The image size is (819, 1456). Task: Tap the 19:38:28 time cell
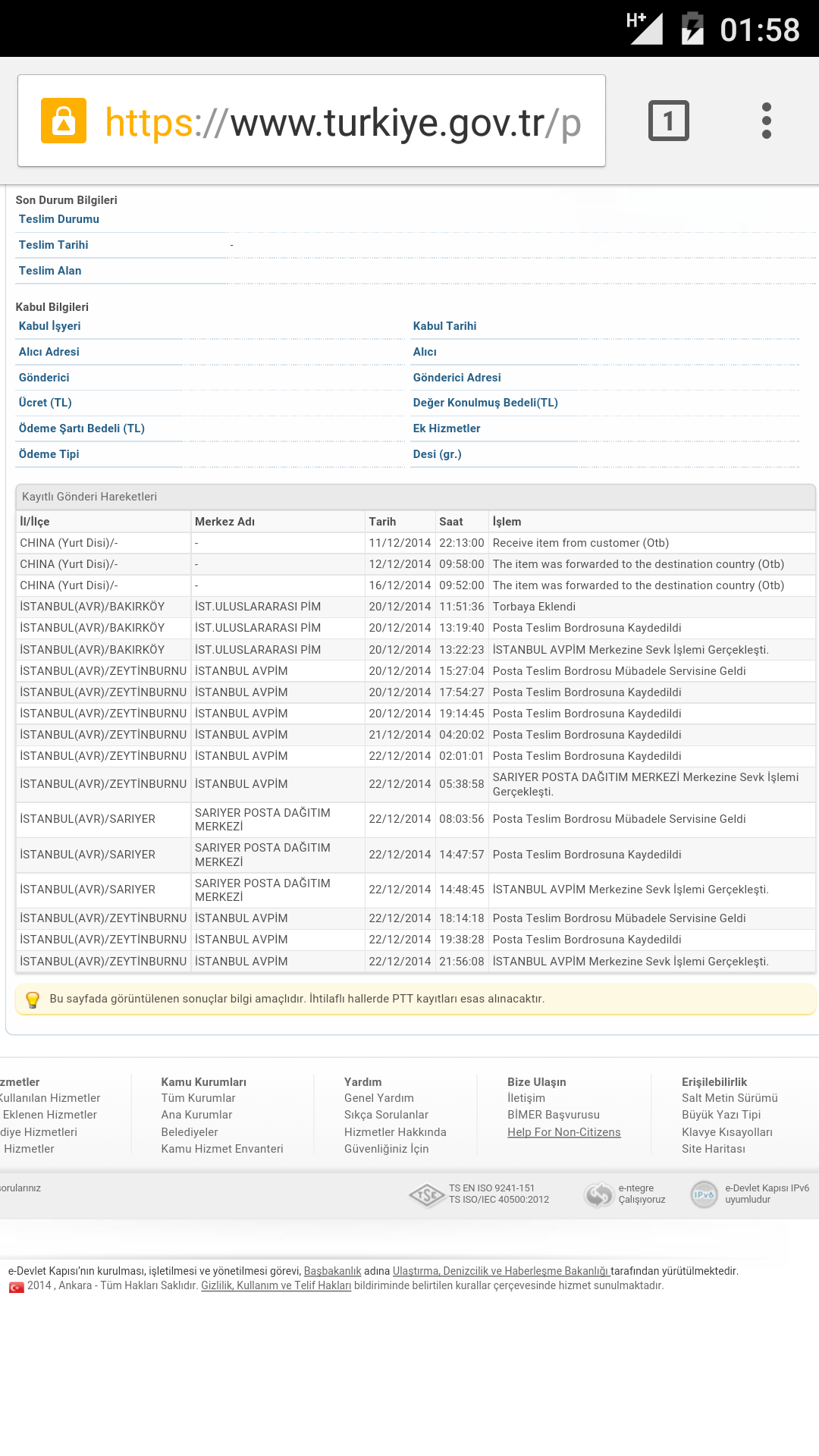point(462,940)
